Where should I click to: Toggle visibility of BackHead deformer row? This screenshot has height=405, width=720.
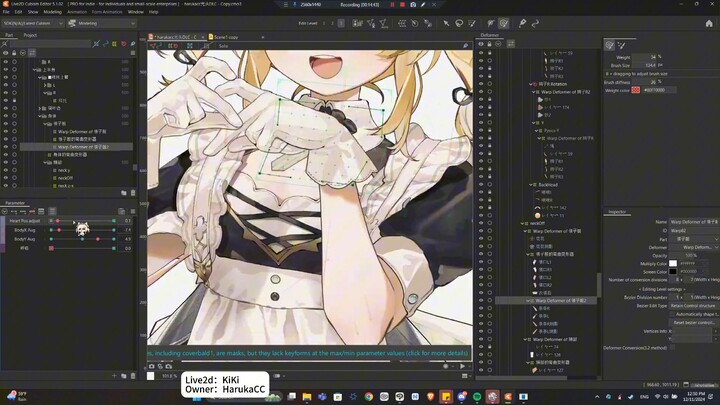[481, 185]
